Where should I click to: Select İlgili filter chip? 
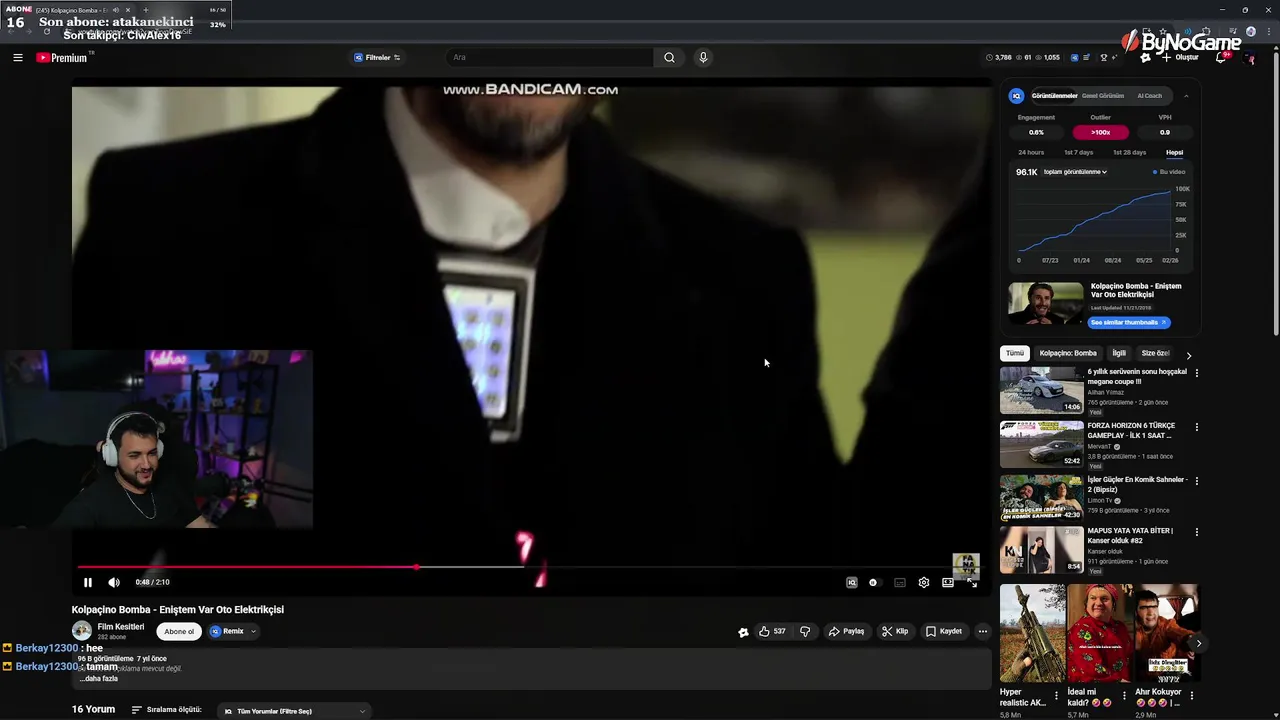(x=1119, y=353)
